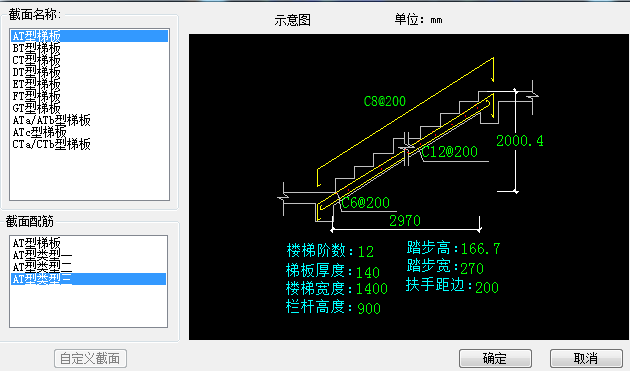Edit the C12@200 rebar label
630x371 pixels.
click(x=450, y=152)
